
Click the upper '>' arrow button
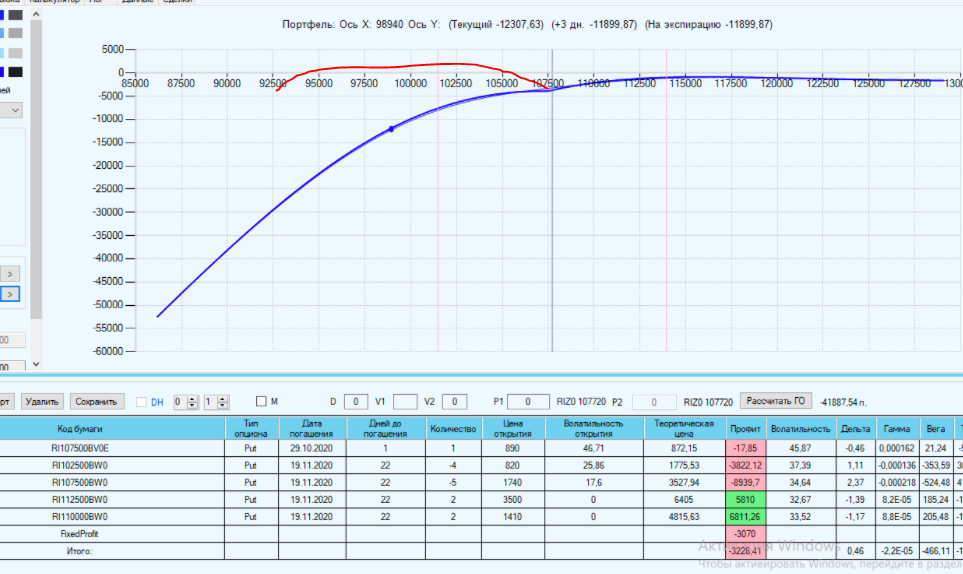(10, 274)
